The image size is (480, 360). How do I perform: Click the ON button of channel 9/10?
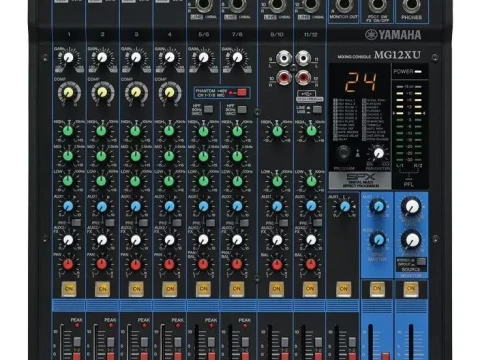tap(276, 289)
